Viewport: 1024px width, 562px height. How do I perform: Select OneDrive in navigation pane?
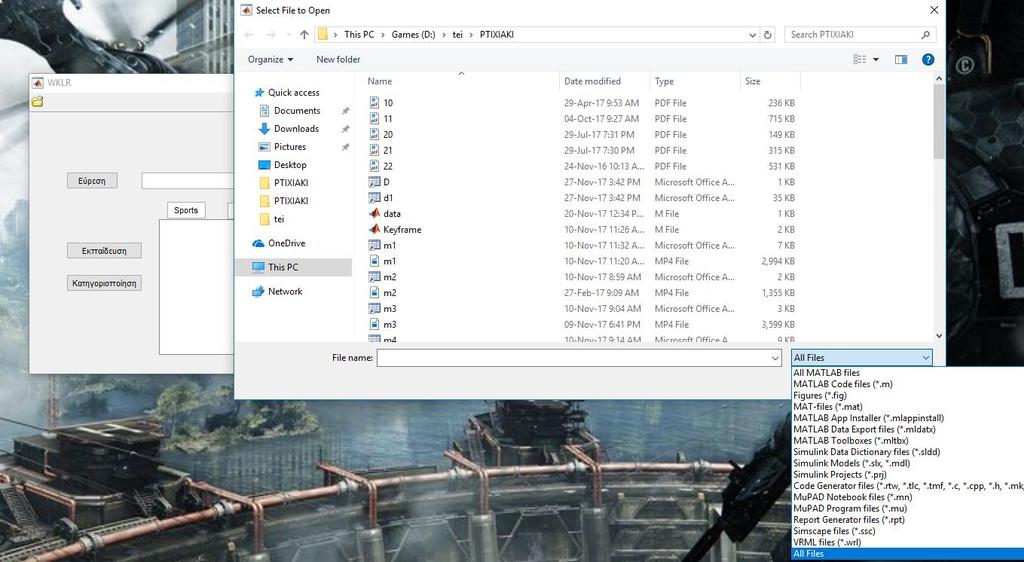(286, 243)
